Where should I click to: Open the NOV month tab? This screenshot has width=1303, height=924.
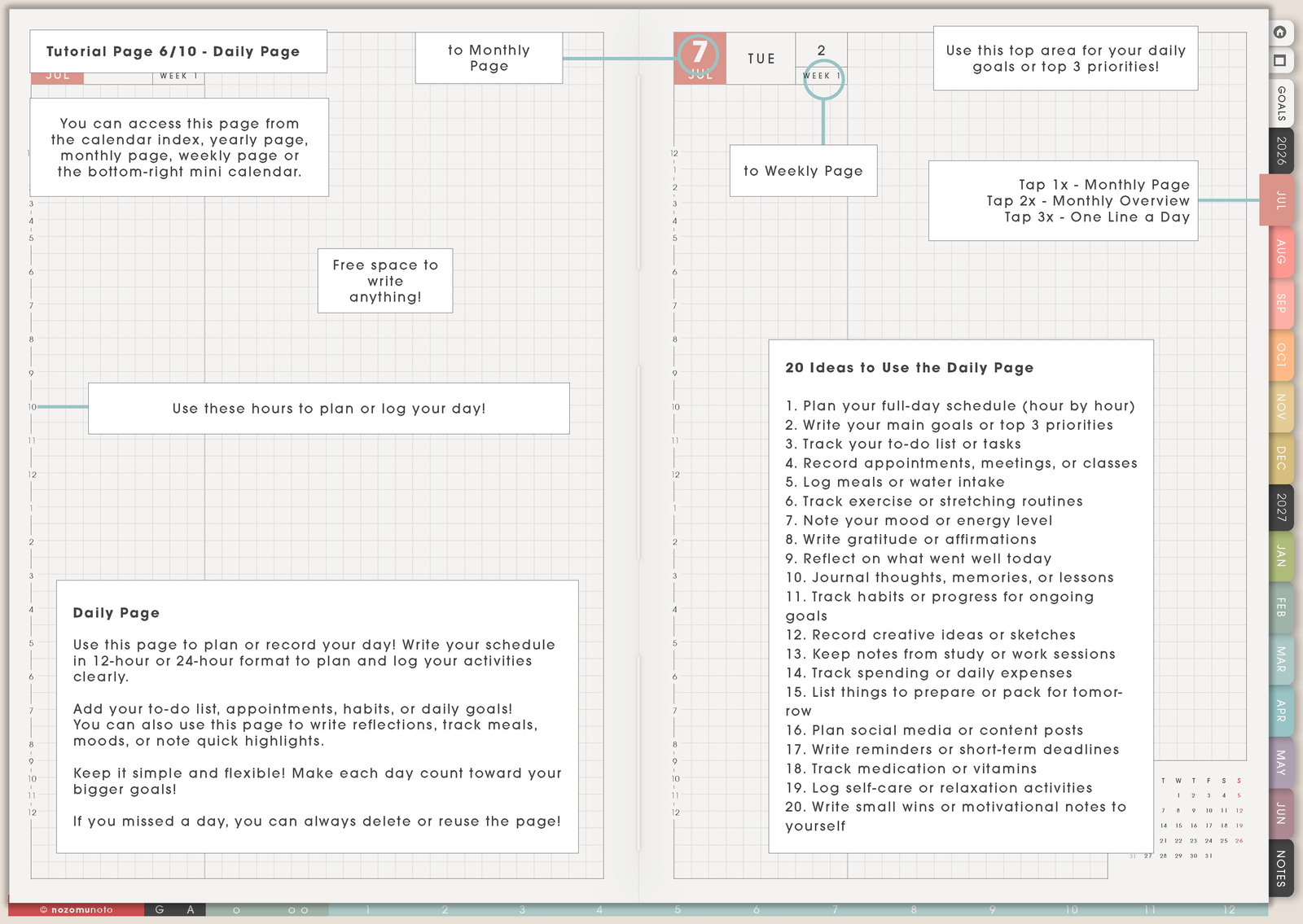coord(1281,406)
